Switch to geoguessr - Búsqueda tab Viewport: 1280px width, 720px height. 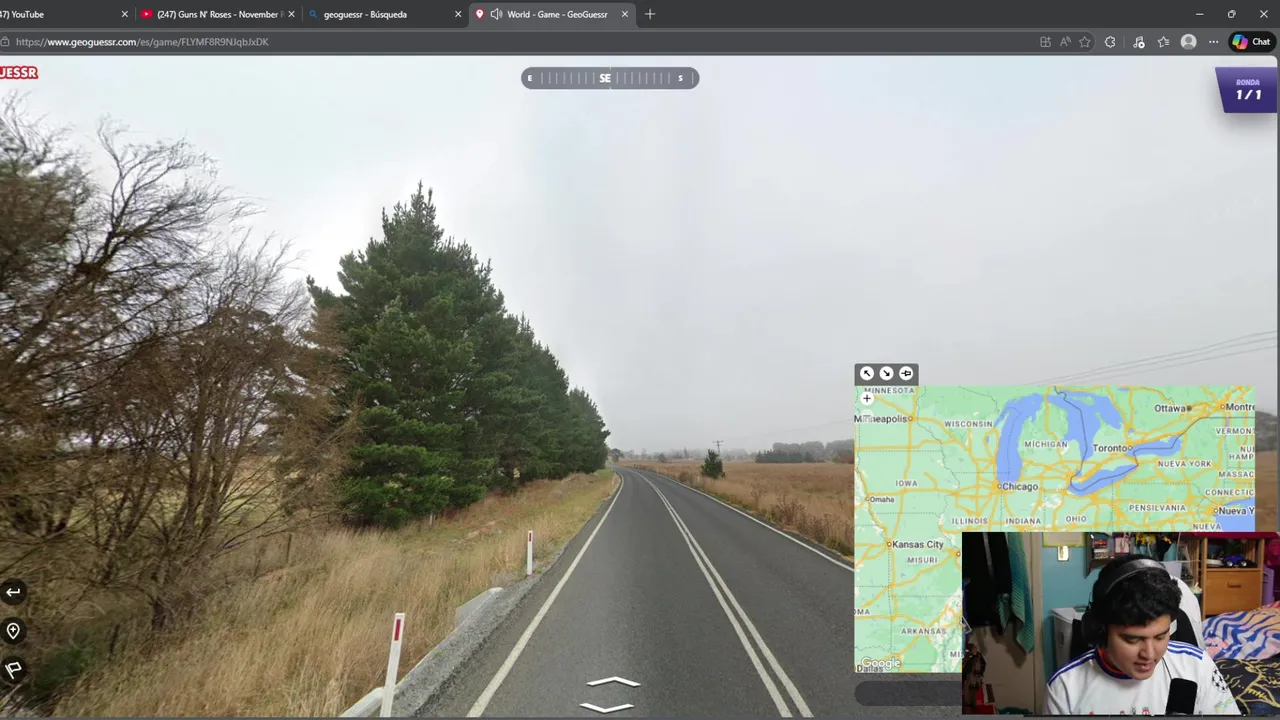384,14
